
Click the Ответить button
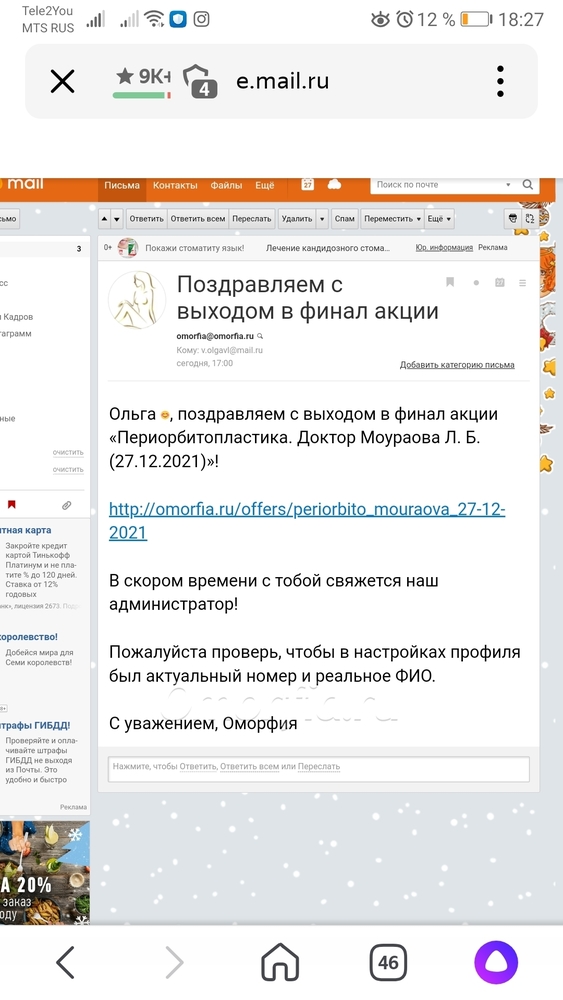pos(147,219)
